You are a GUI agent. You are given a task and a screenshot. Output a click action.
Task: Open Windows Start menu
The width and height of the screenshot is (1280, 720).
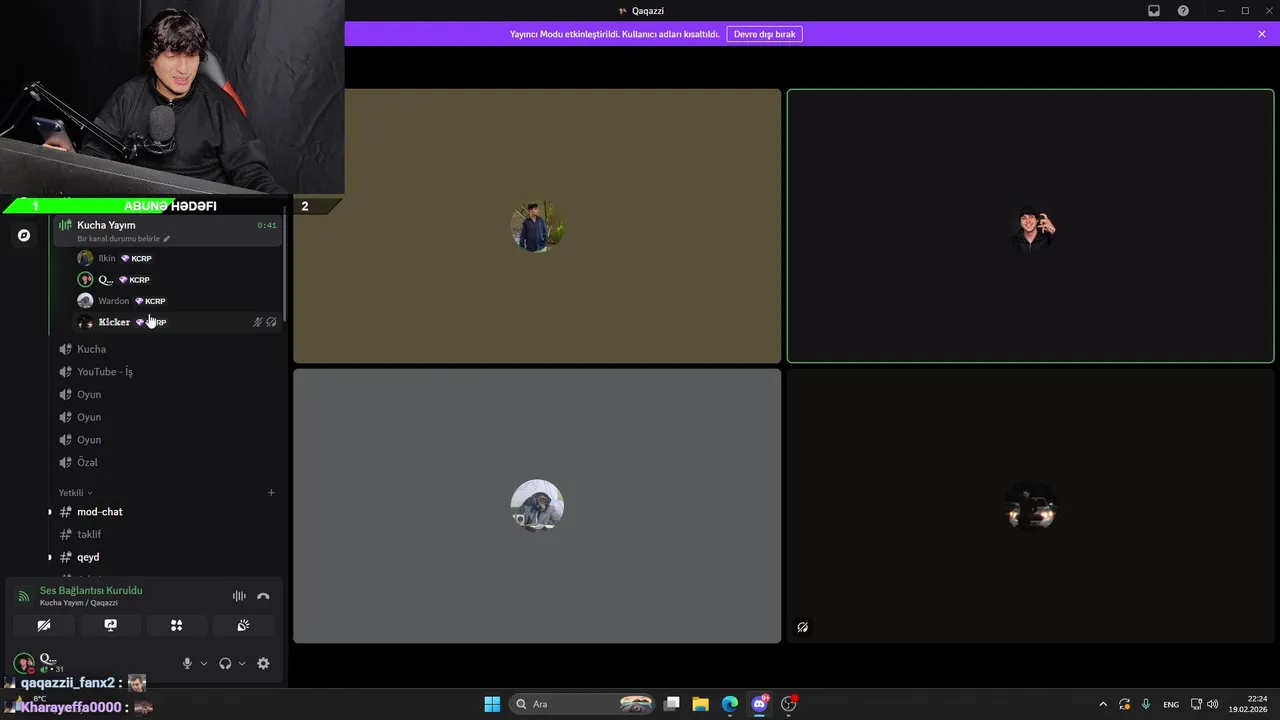[x=492, y=704]
